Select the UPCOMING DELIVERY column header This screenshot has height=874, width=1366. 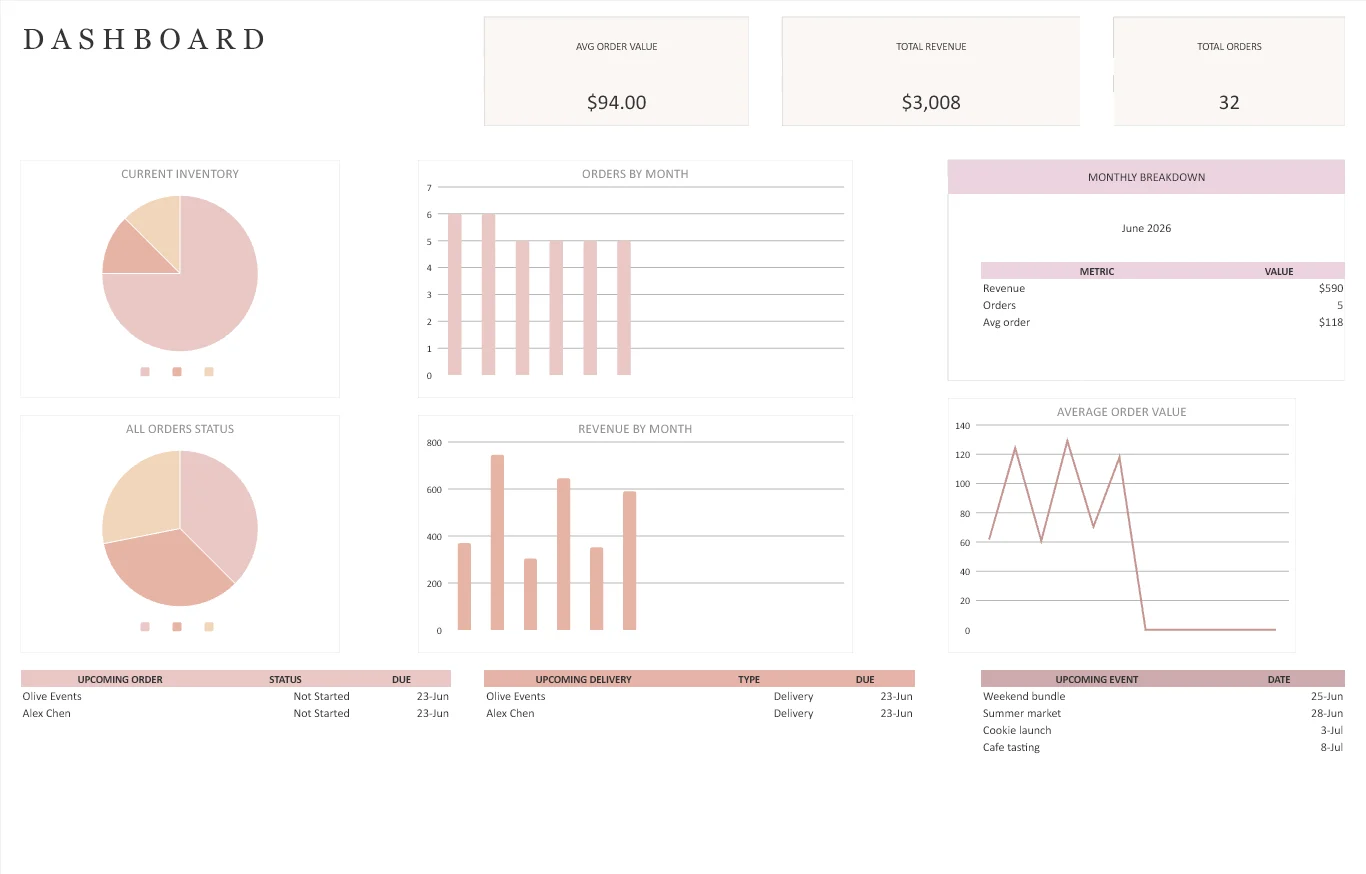coord(583,679)
